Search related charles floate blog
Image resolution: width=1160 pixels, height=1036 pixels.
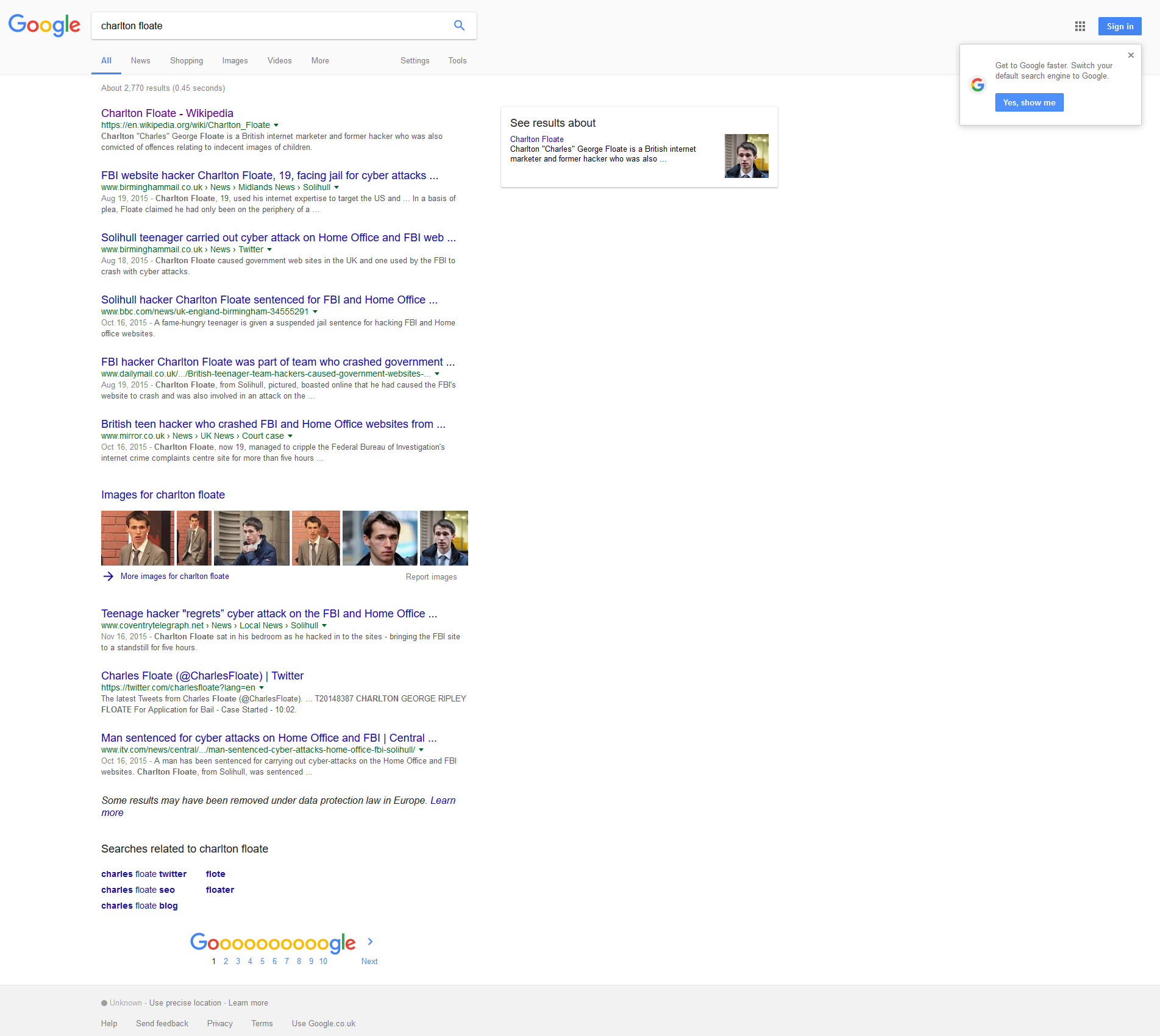140,906
